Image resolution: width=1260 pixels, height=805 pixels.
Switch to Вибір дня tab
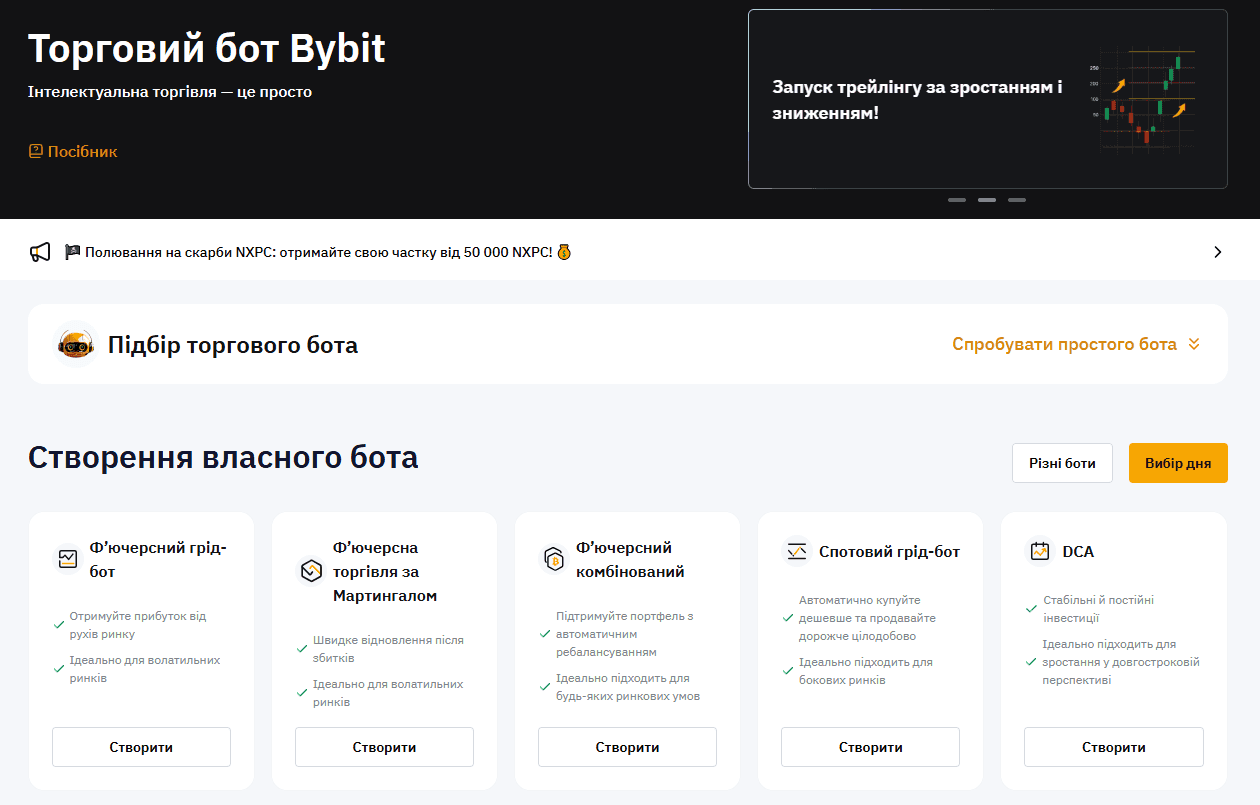coord(1178,463)
